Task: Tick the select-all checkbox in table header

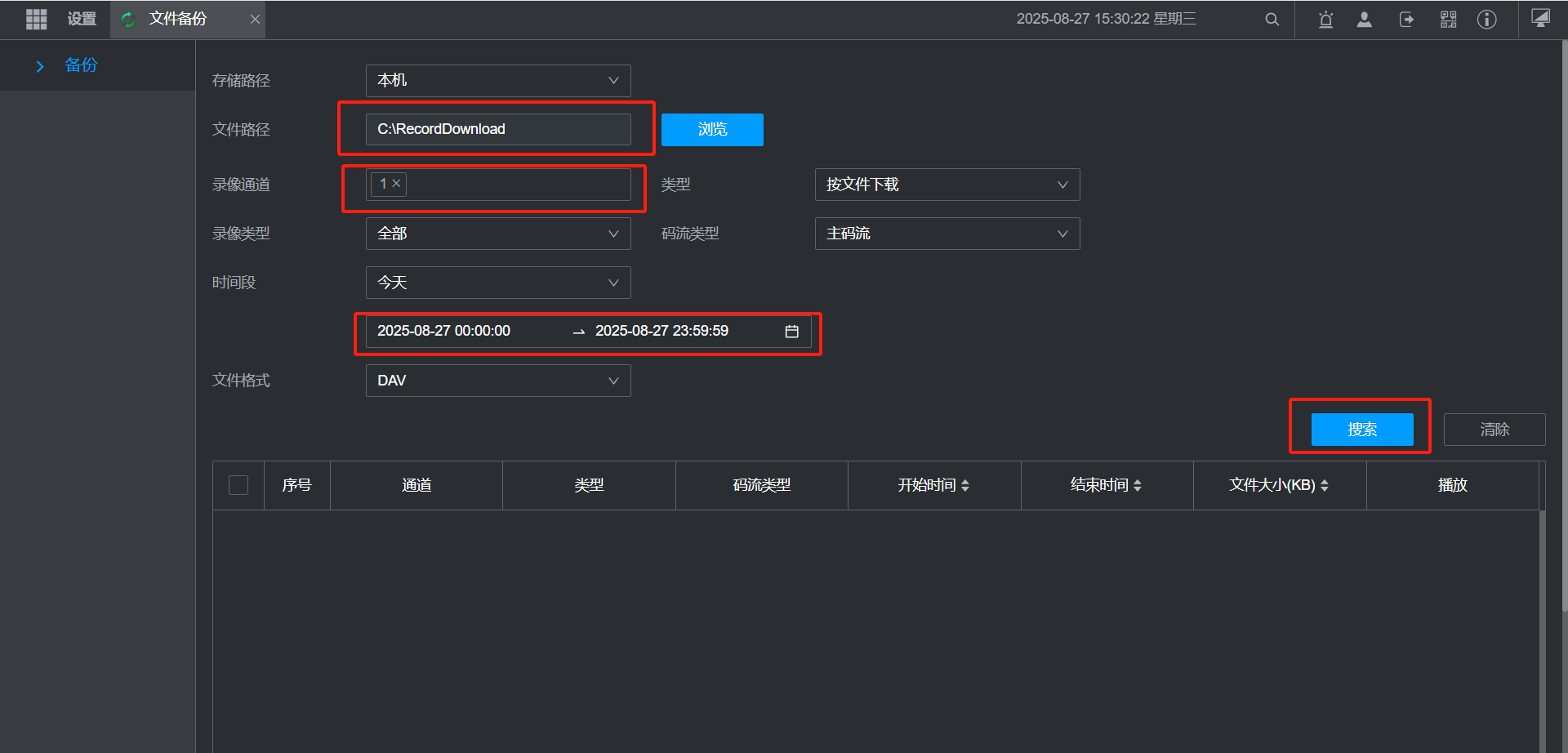Action: click(x=238, y=485)
